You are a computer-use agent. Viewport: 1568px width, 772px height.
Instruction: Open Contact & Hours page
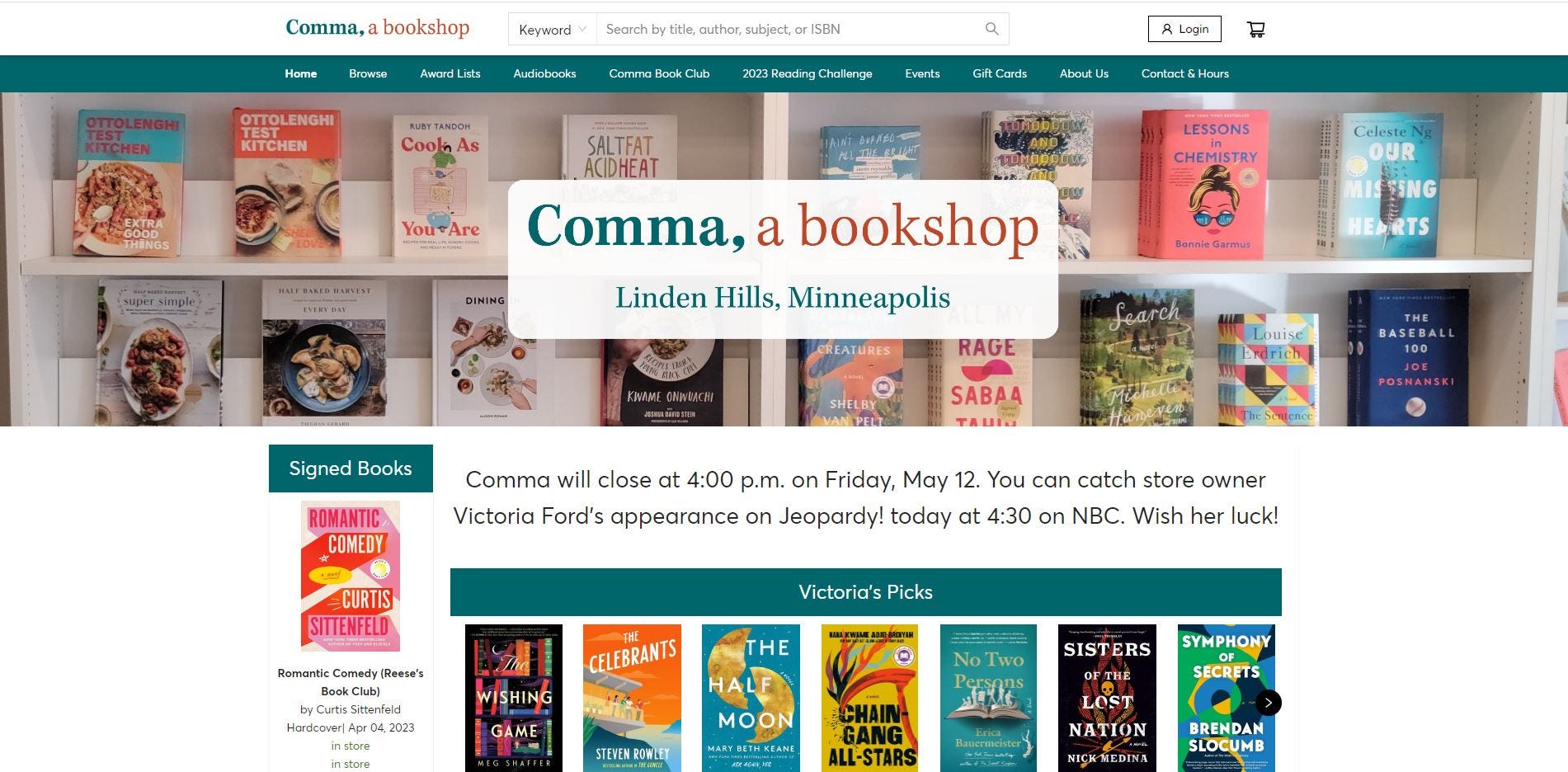click(1184, 73)
